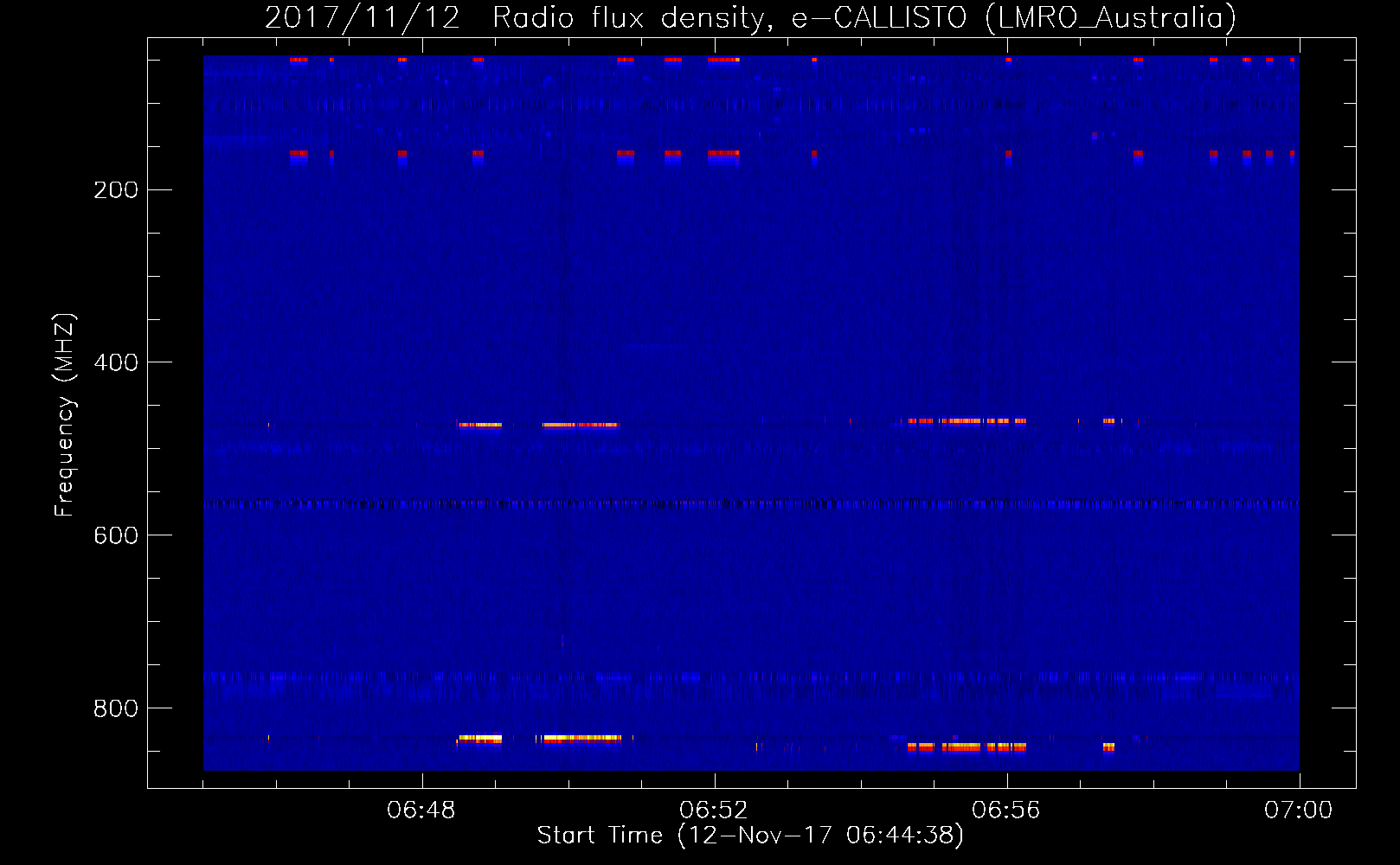Click the '07:00' time tick label
The width and height of the screenshot is (1400, 865).
(1299, 811)
